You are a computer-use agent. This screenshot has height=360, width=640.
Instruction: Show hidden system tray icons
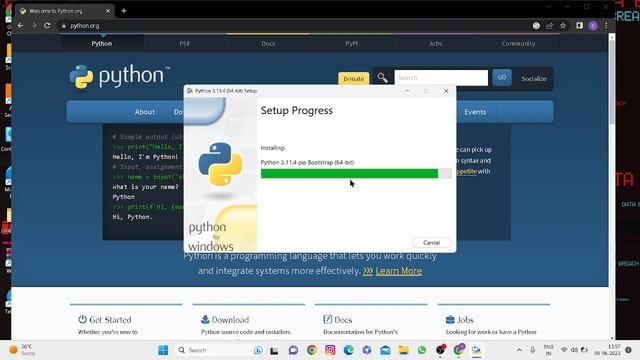519,350
